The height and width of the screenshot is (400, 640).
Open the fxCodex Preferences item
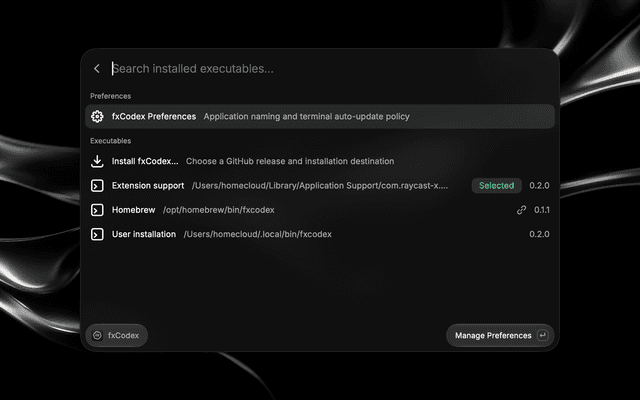[x=320, y=116]
